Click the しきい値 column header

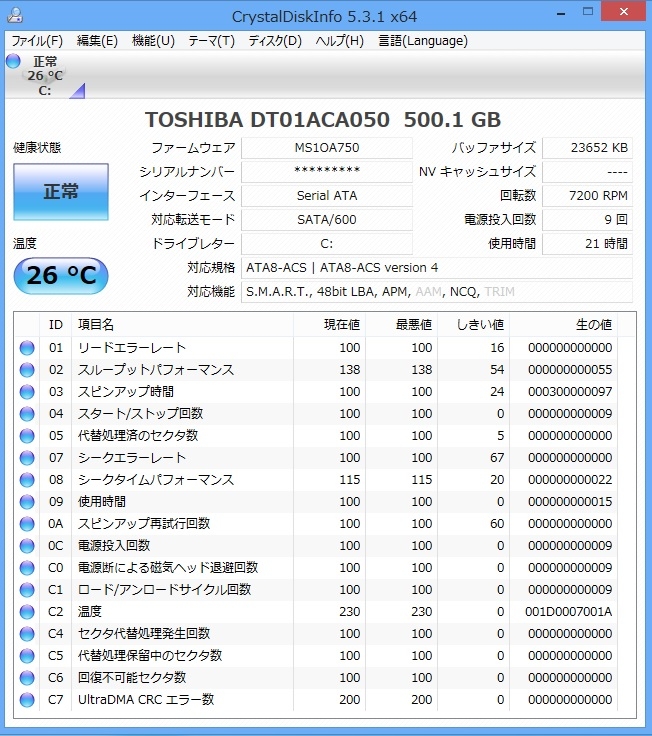474,325
